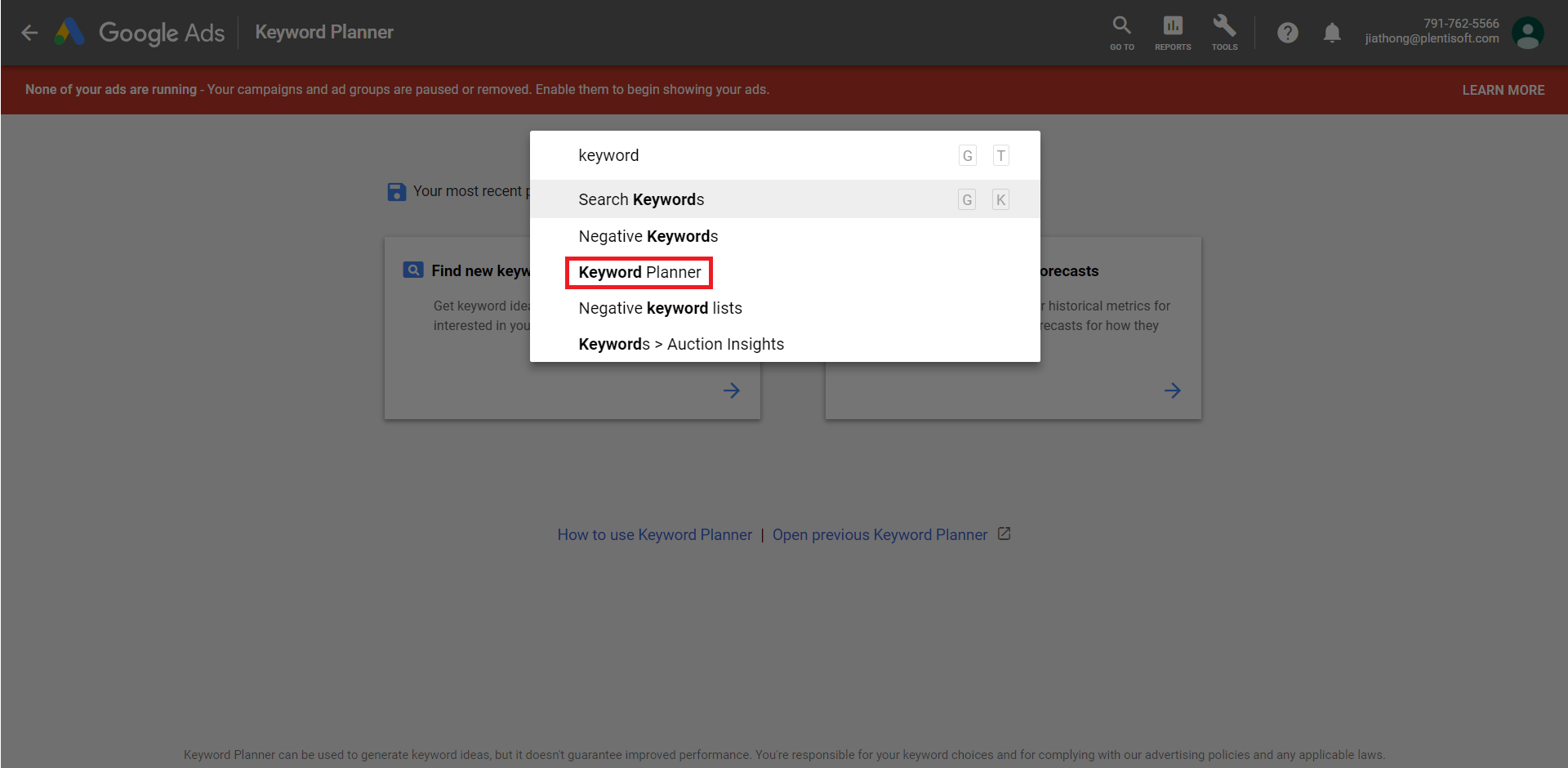Open the Tools wrench icon
This screenshot has width=1568, height=768.
tap(1224, 33)
